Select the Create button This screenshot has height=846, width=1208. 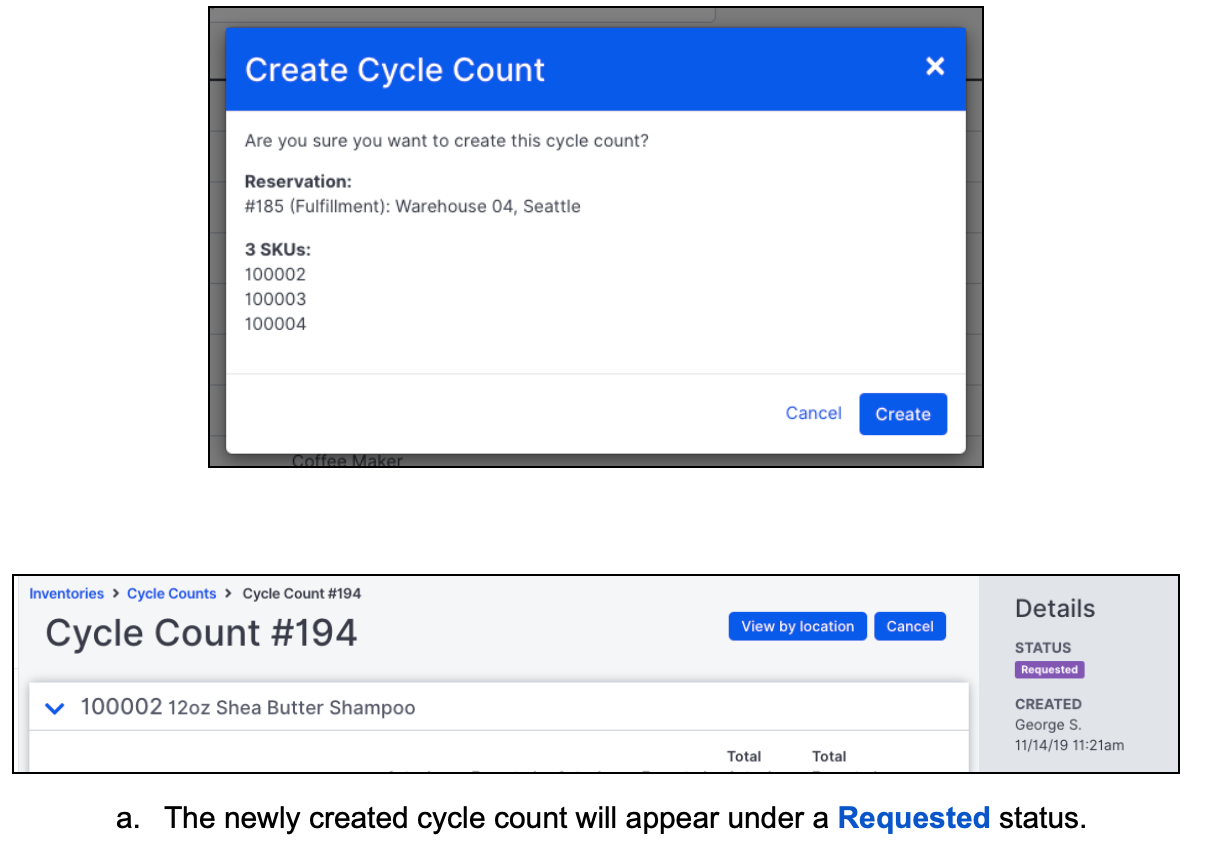point(902,413)
